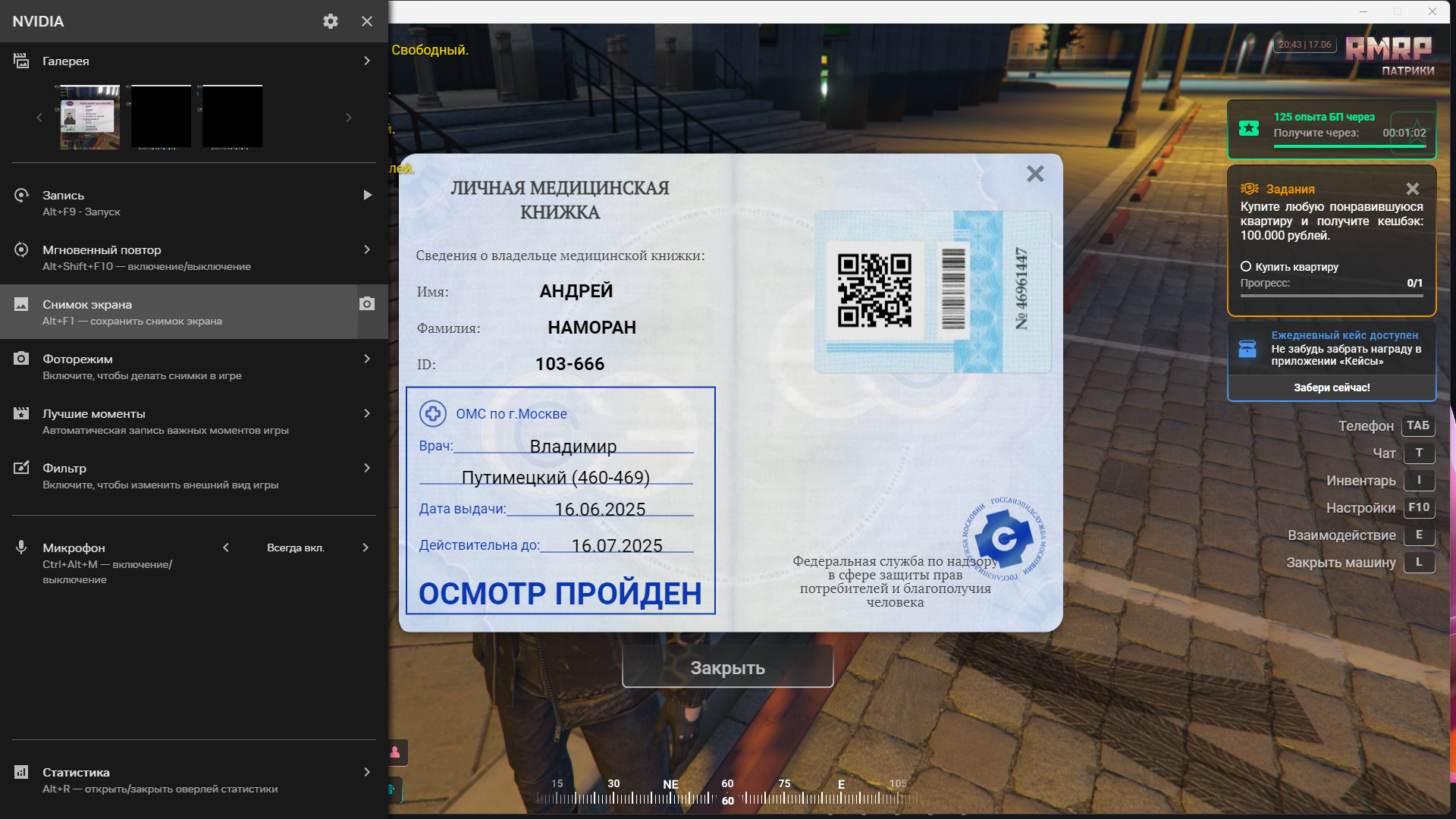Expand the Галерея section arrow
This screenshot has height=819, width=1456.
pyautogui.click(x=367, y=61)
